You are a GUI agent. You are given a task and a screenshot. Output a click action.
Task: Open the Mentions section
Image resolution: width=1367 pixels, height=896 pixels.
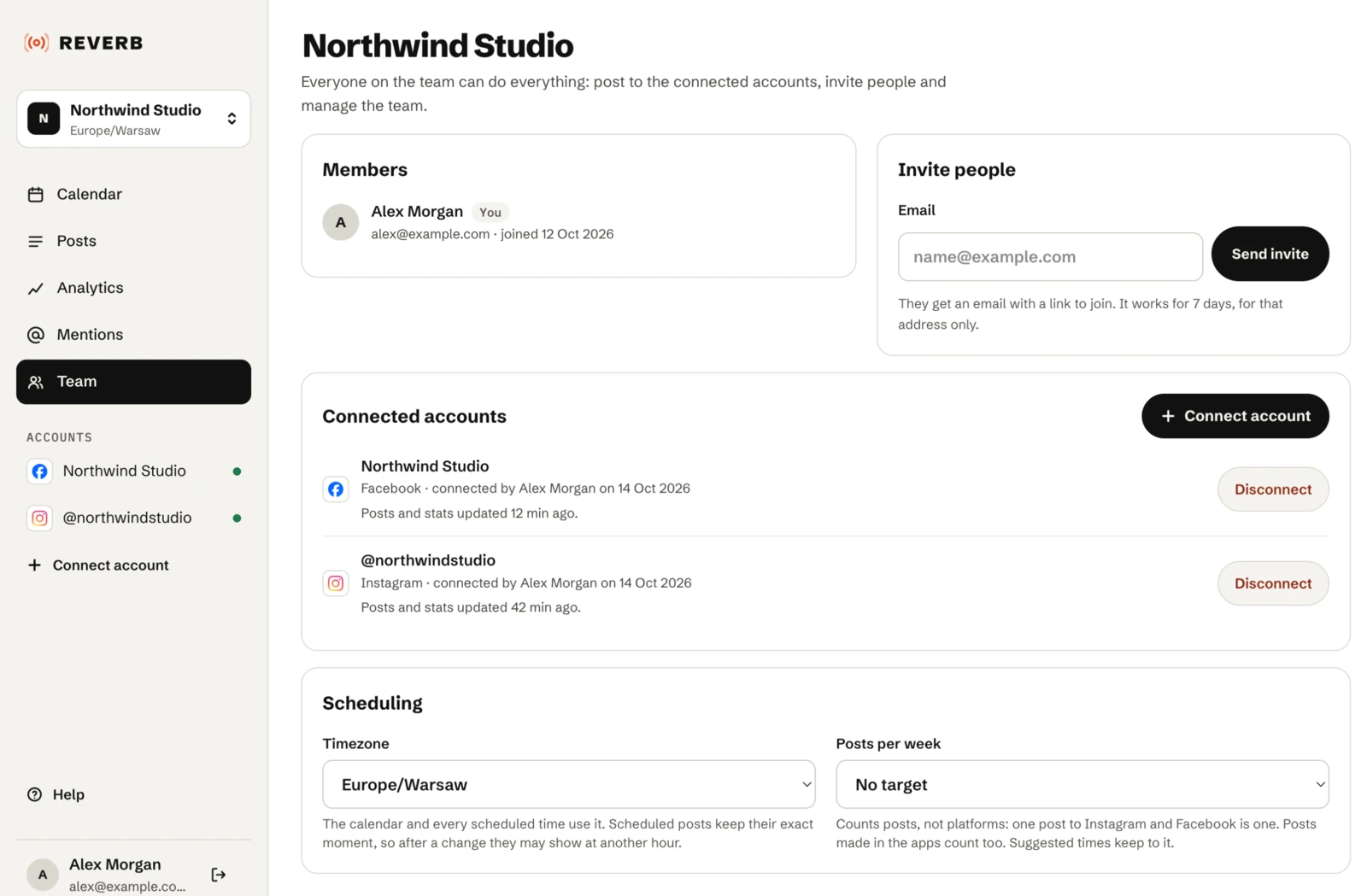133,335
